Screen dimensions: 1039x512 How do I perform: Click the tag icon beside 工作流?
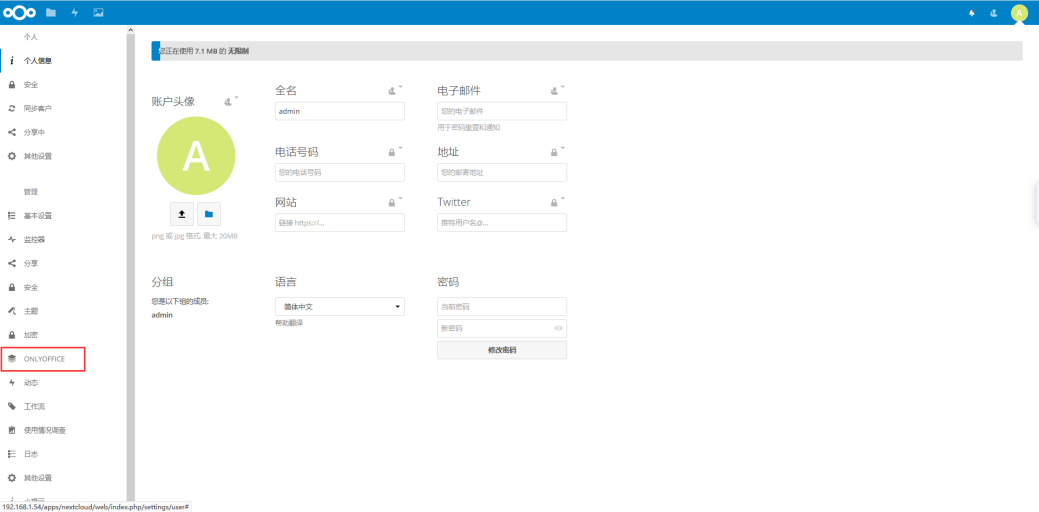point(11,407)
